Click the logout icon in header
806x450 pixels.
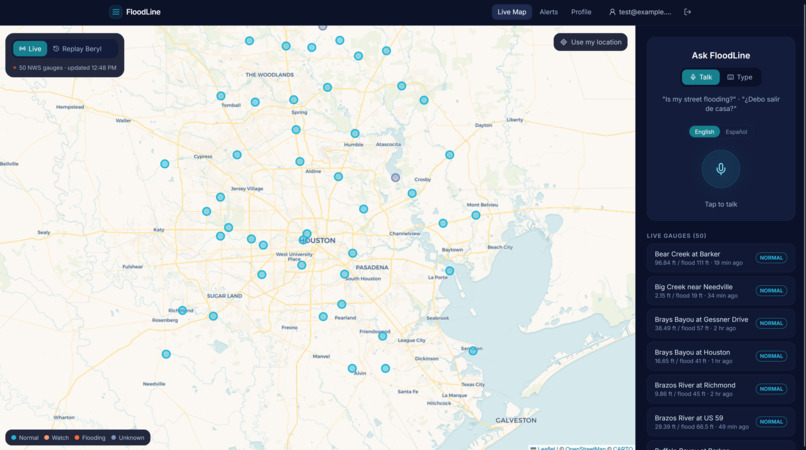pos(687,12)
